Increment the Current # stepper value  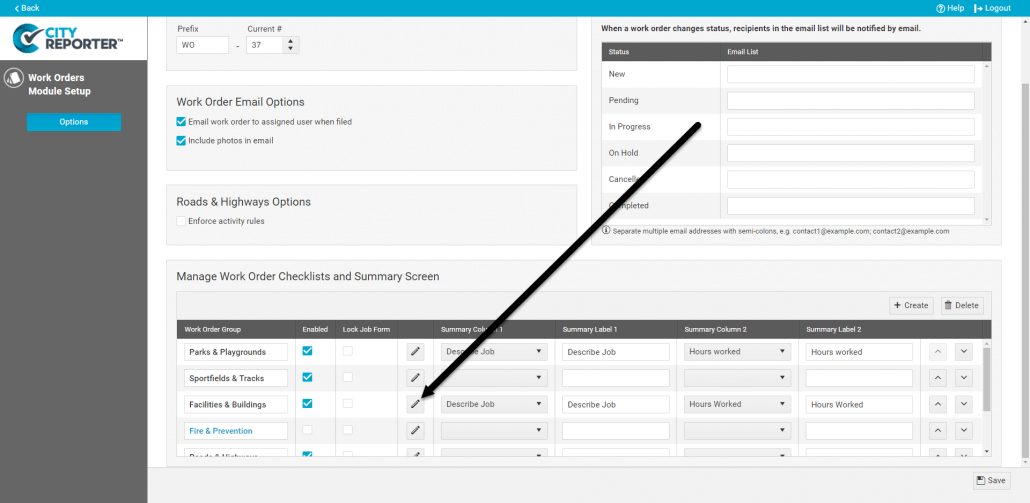click(x=290, y=41)
